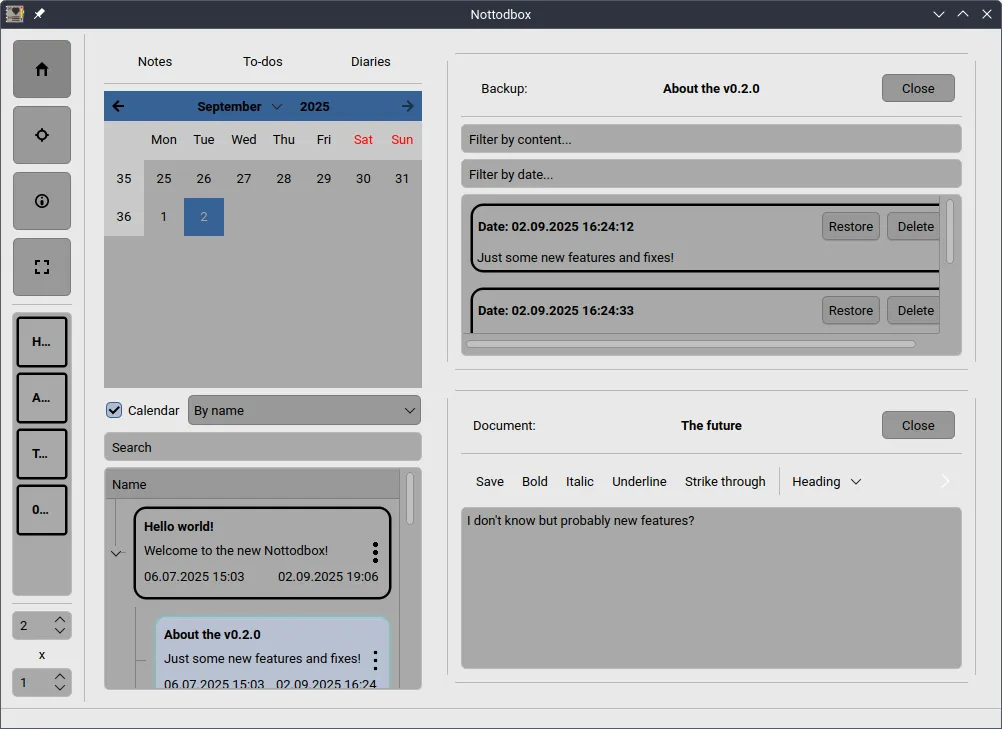
Task: Select the Hello world! note card
Action: (x=262, y=553)
